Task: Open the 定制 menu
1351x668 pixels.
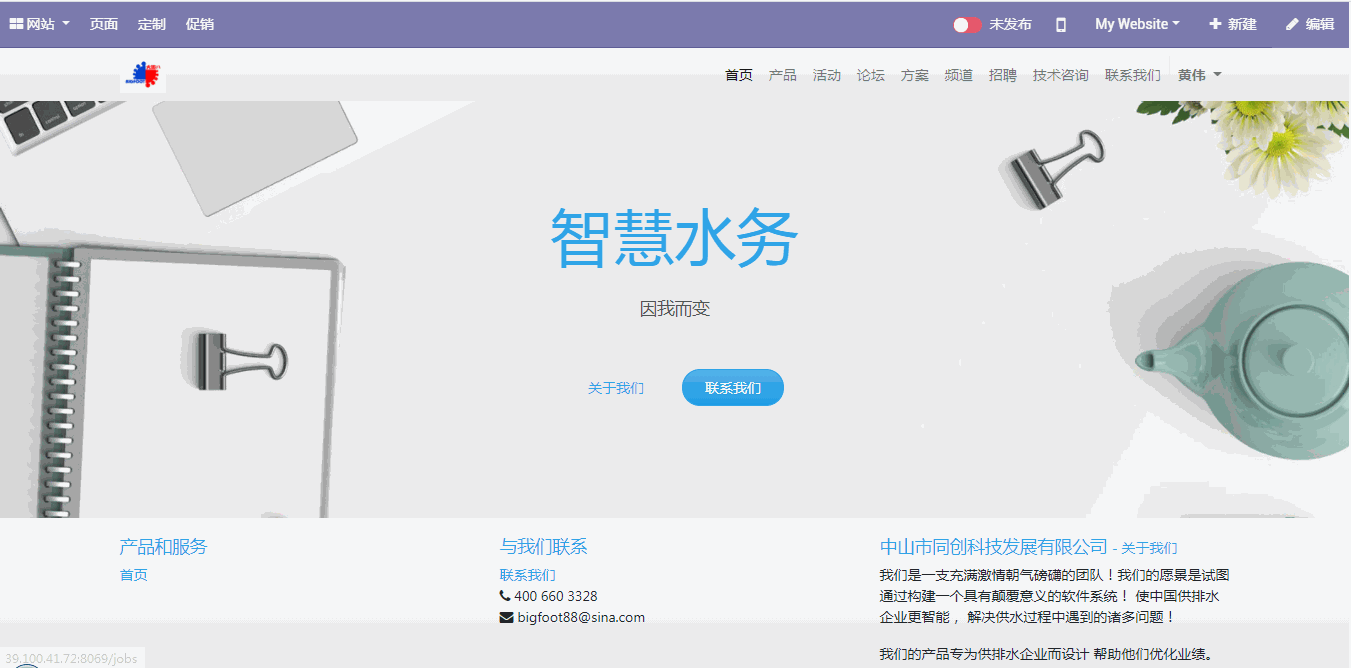Action: (x=152, y=24)
